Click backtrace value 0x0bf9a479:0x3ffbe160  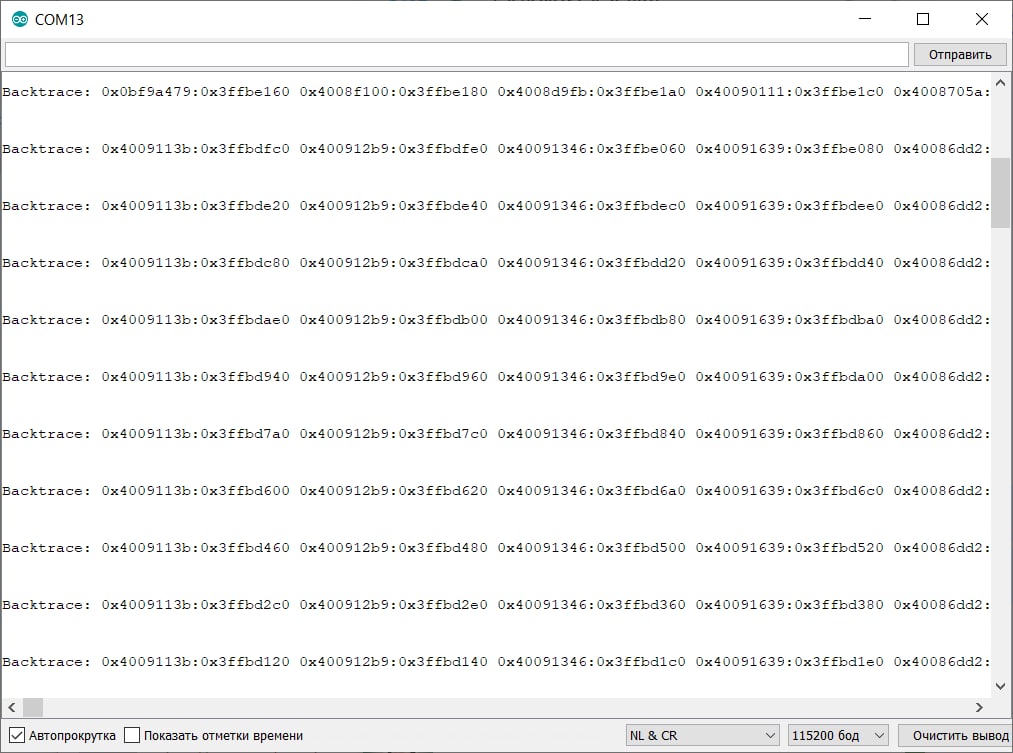click(x=195, y=92)
